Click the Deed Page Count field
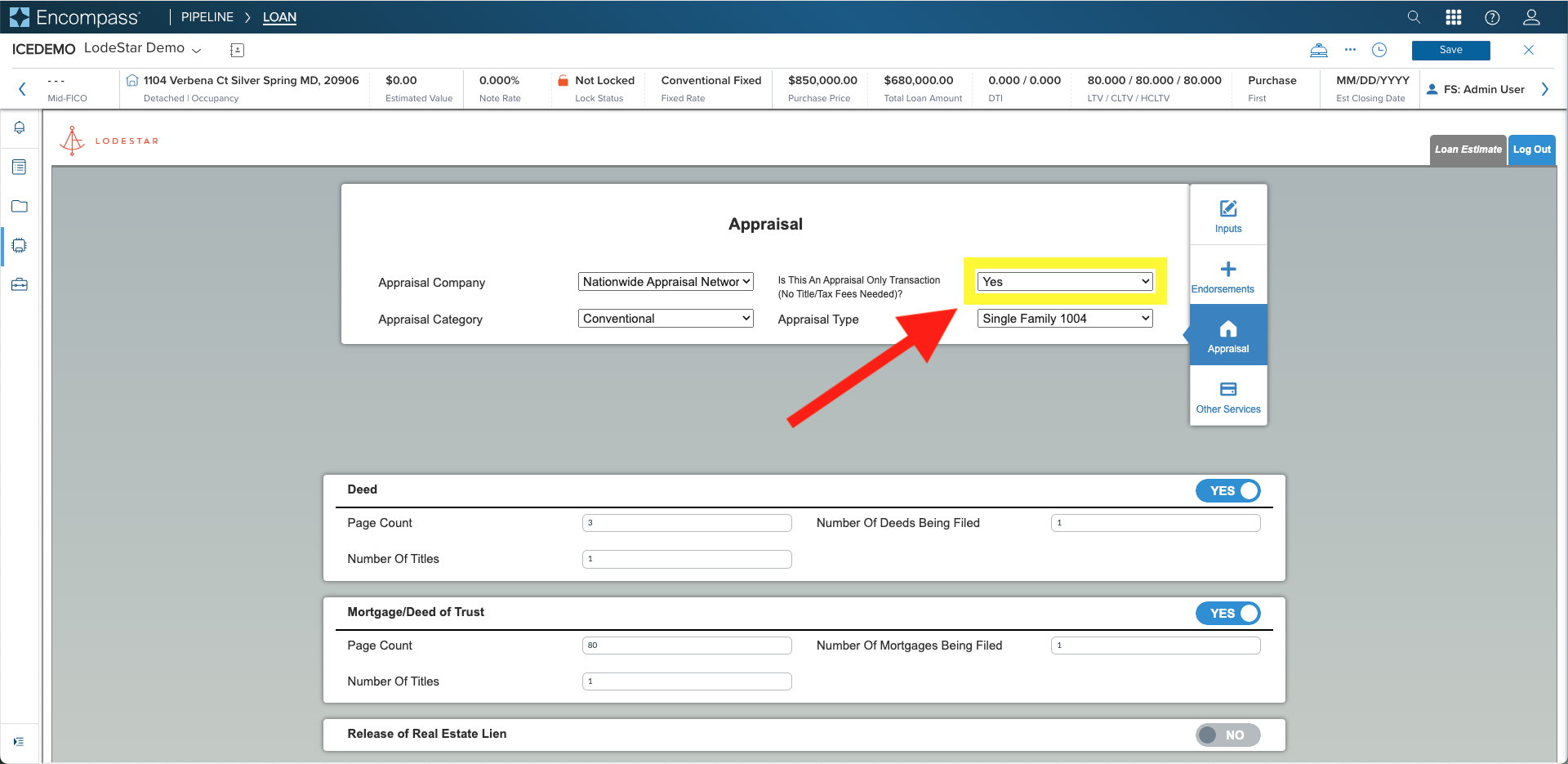The image size is (1568, 764). 687,523
